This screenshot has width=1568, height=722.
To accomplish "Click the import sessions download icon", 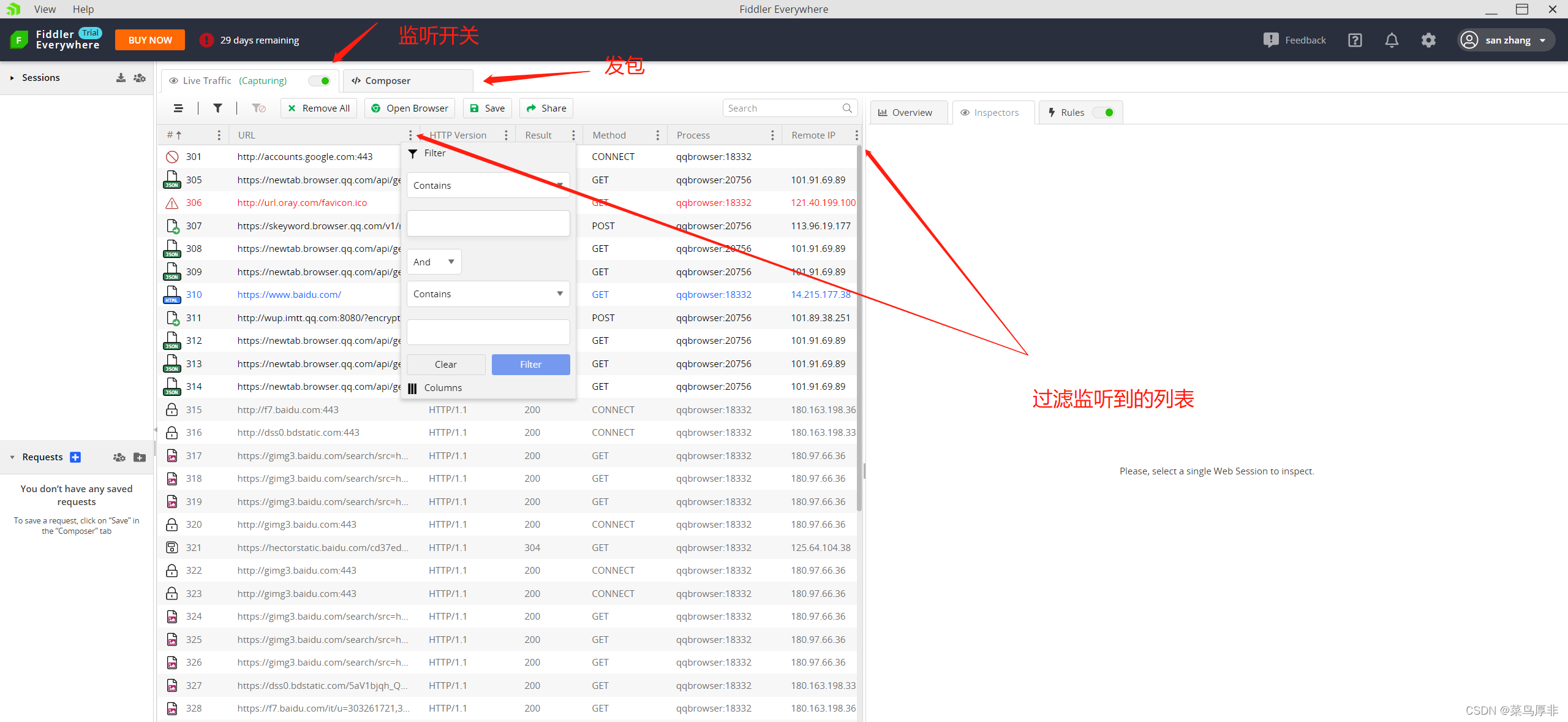I will [x=121, y=78].
